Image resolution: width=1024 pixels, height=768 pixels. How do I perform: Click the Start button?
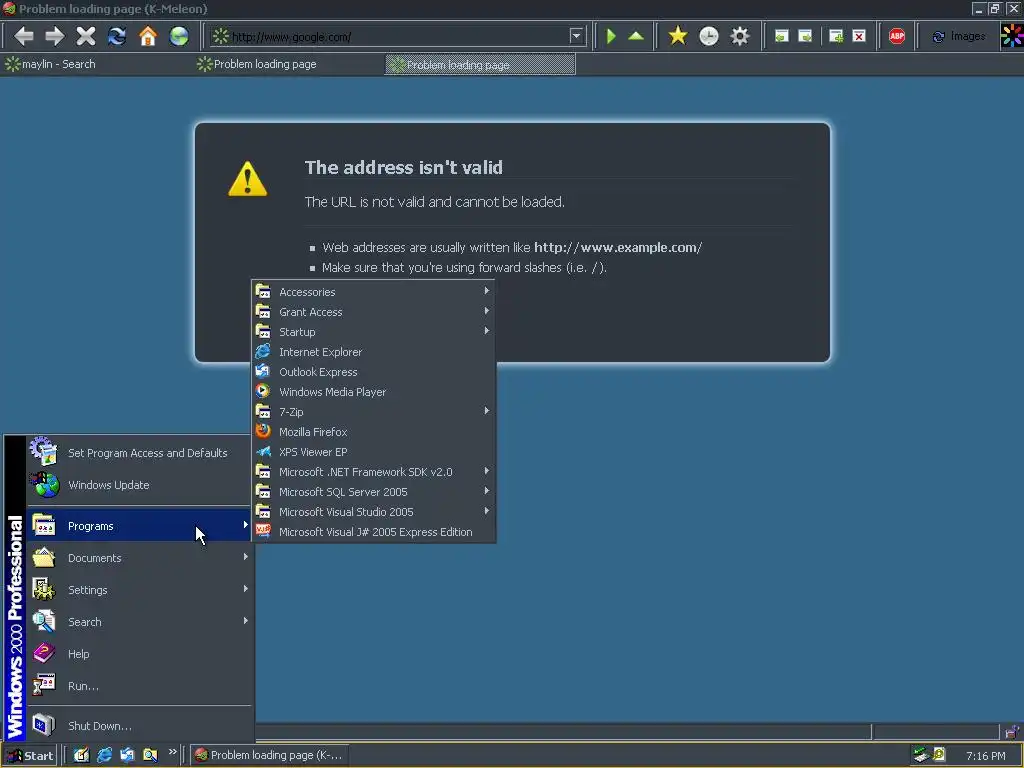[x=30, y=756]
